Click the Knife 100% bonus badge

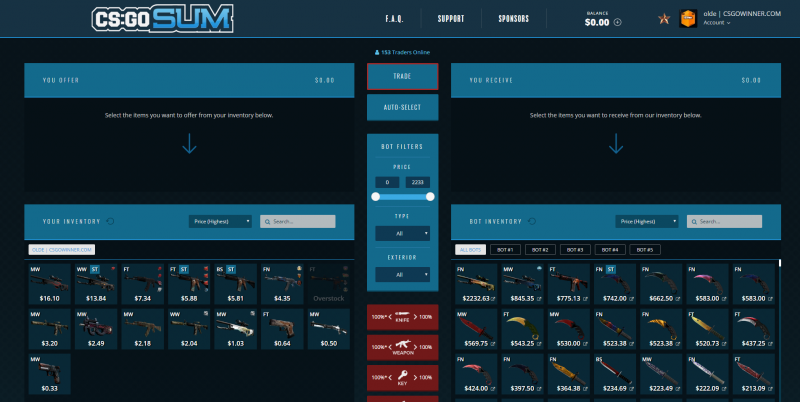tap(402, 317)
